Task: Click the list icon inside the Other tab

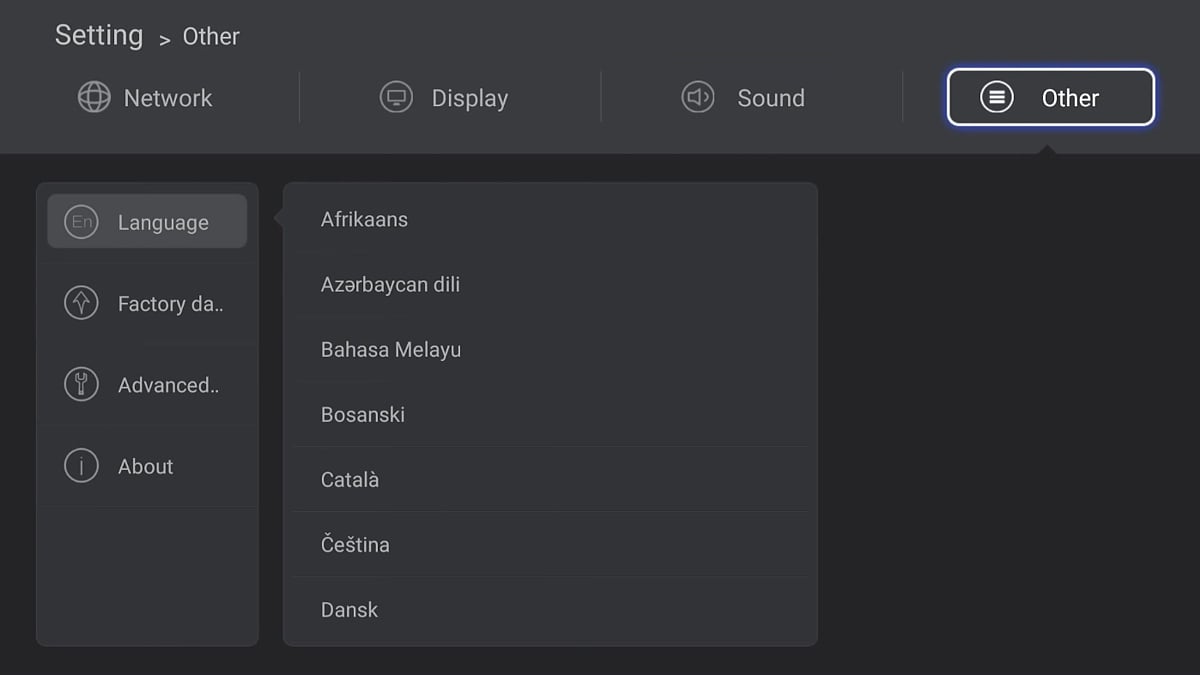Action: click(x=996, y=97)
